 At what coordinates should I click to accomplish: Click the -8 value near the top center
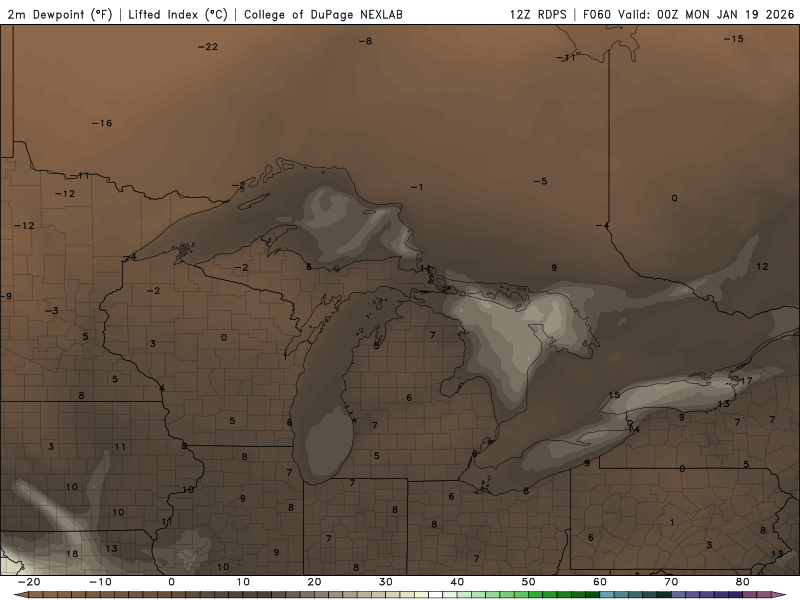[365, 41]
